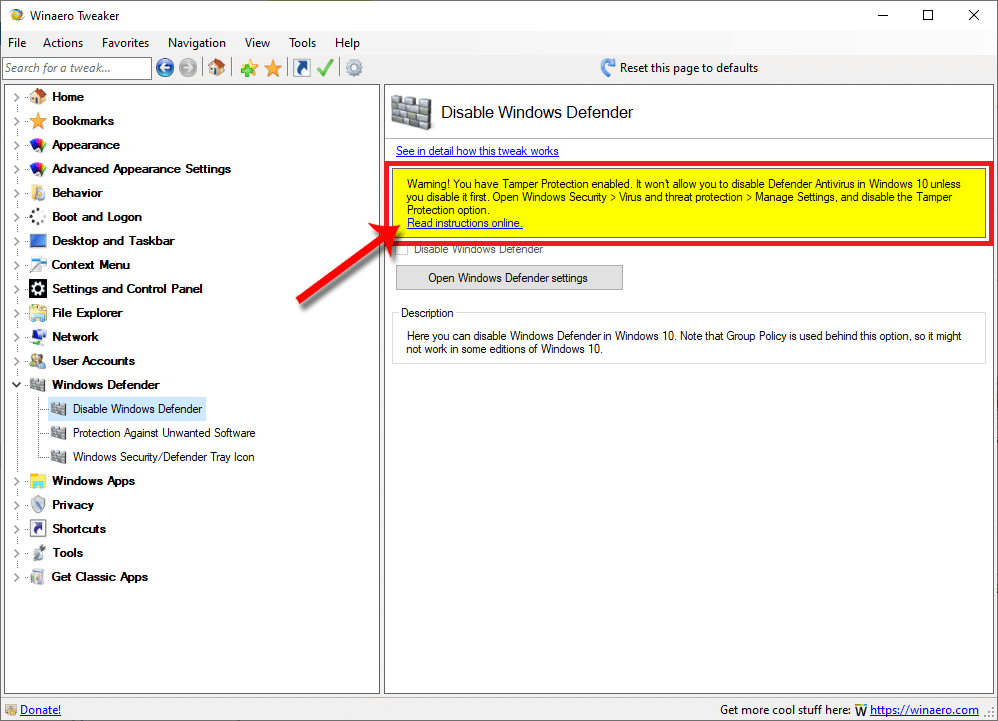Select the Bookmarks star icon in the tree
Screen dimensions: 998x721
click(x=38, y=121)
